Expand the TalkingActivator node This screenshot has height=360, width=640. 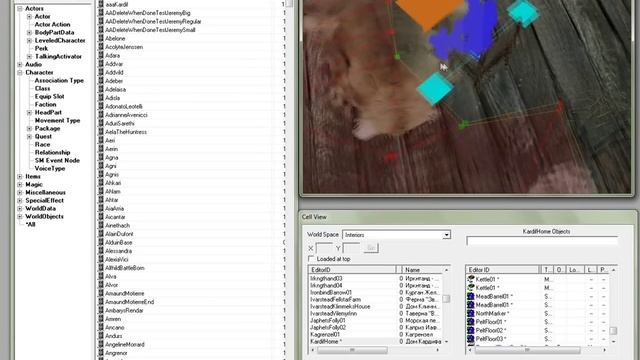pyautogui.click(x=29, y=57)
